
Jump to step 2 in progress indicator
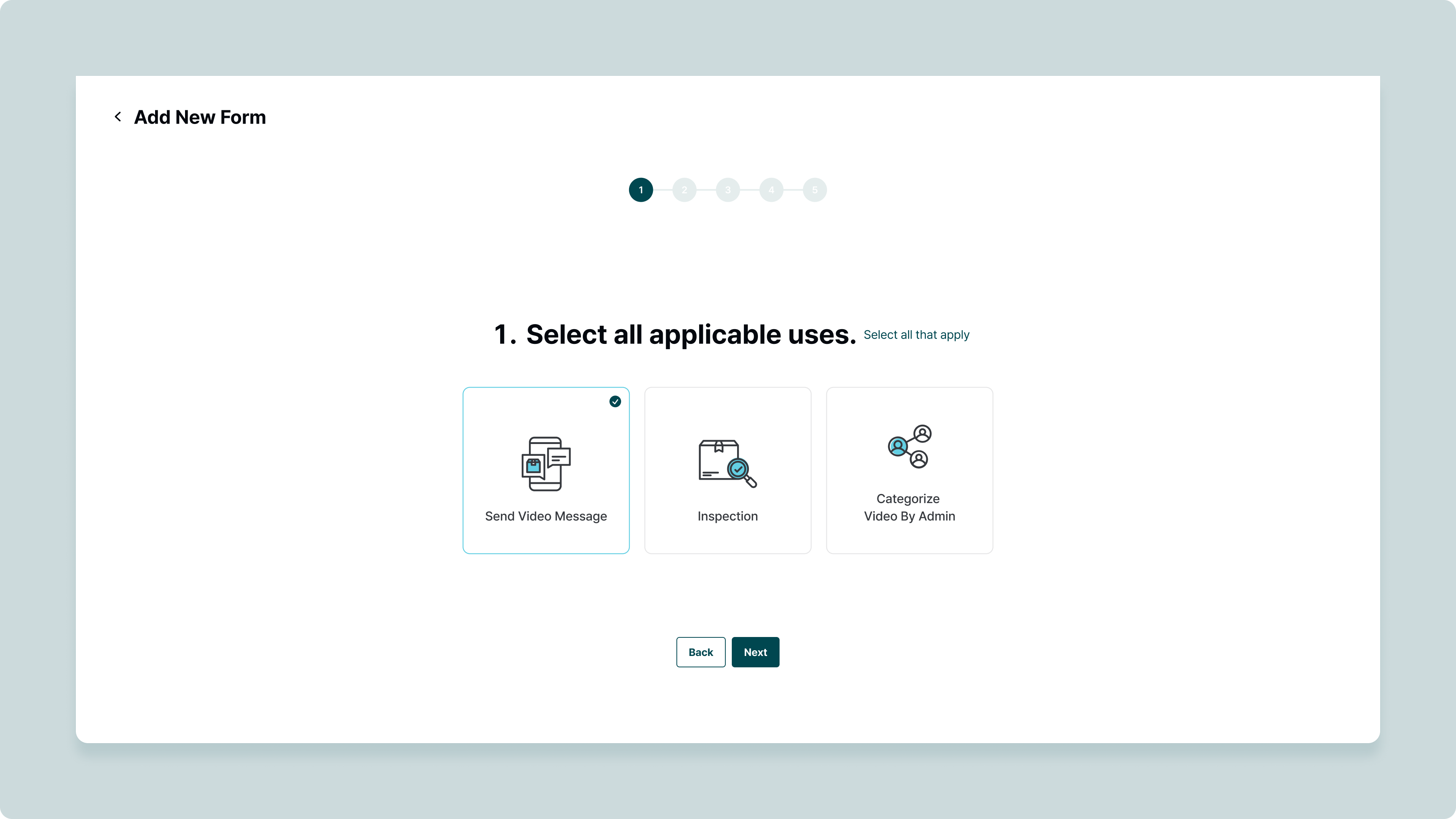(684, 190)
